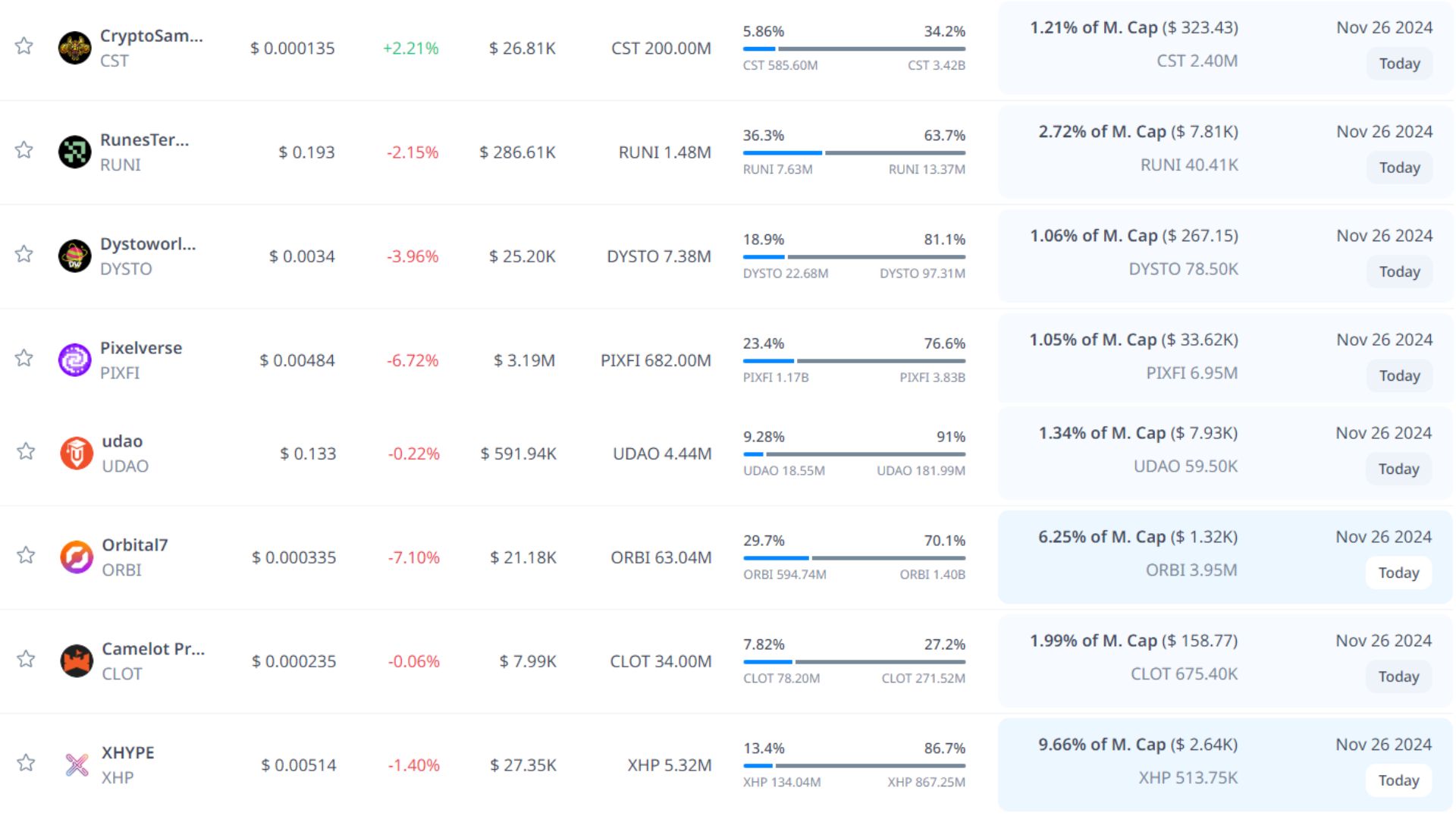The width and height of the screenshot is (1456, 819).
Task: Click the Today badge in XHYPE row
Action: pos(1398,780)
